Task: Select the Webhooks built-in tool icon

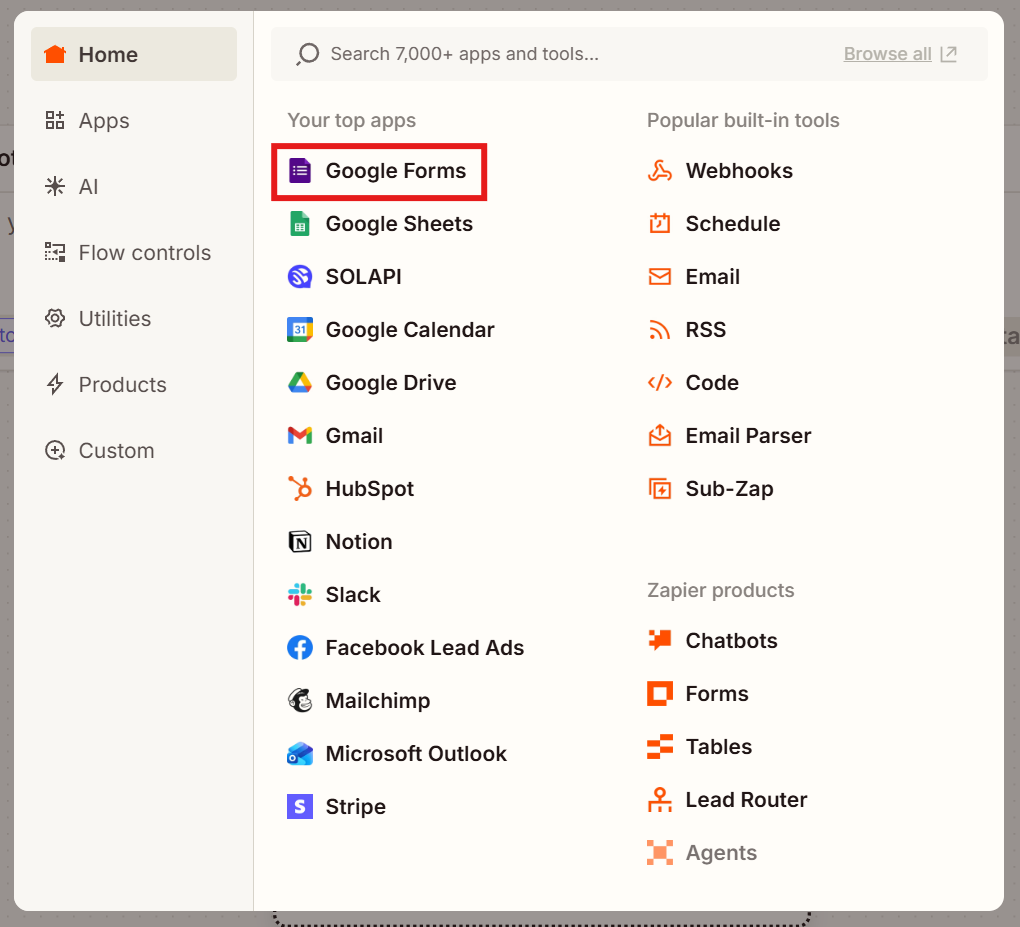Action: tap(660, 171)
